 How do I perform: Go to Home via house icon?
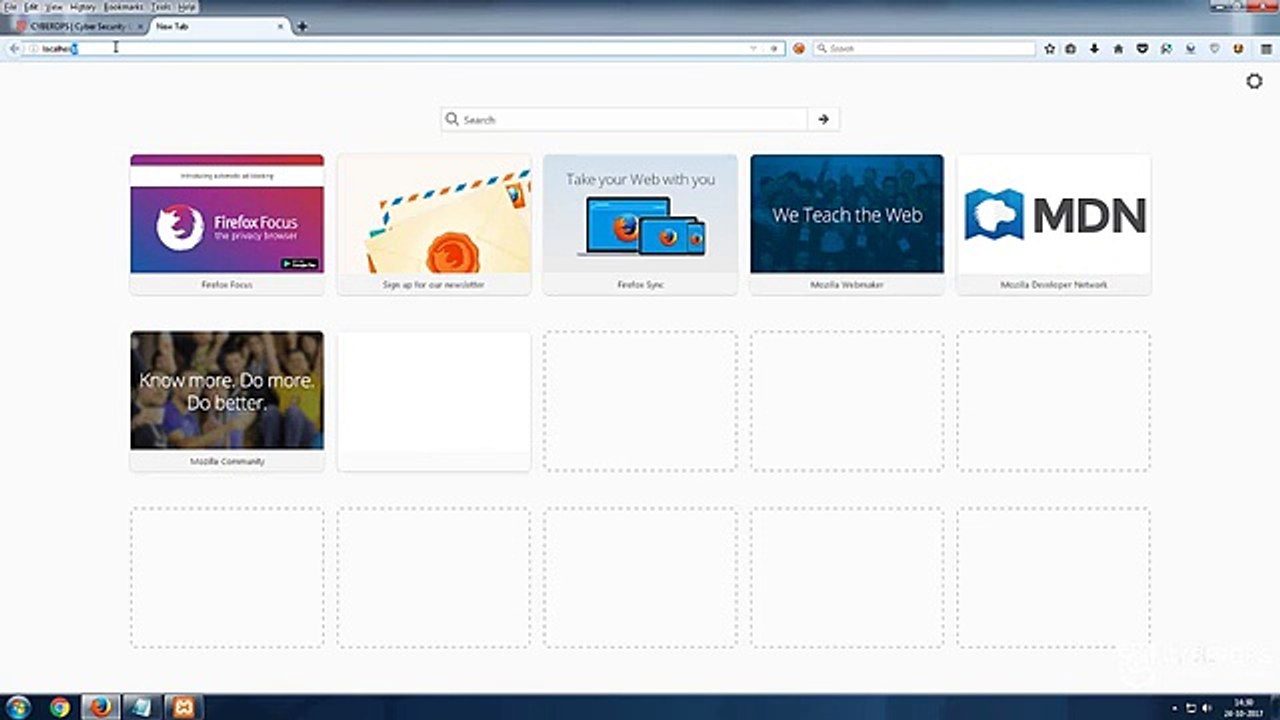(1118, 48)
